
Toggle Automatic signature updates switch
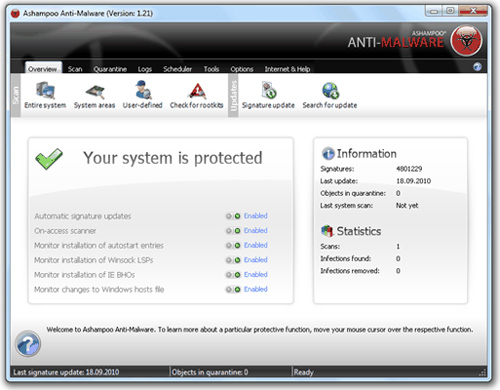pyautogui.click(x=233, y=216)
